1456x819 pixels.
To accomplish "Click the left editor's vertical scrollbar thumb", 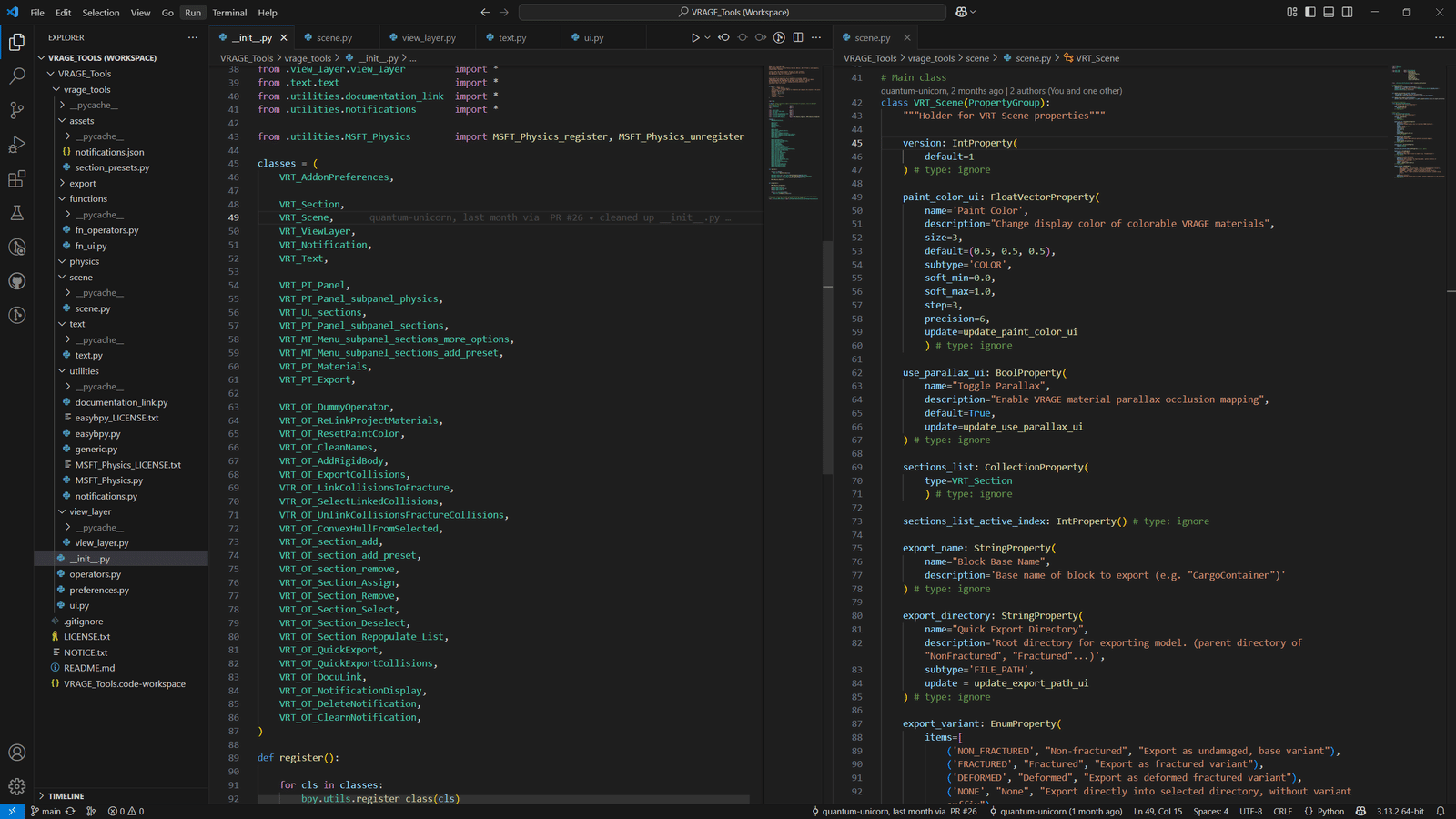I will click(827, 358).
